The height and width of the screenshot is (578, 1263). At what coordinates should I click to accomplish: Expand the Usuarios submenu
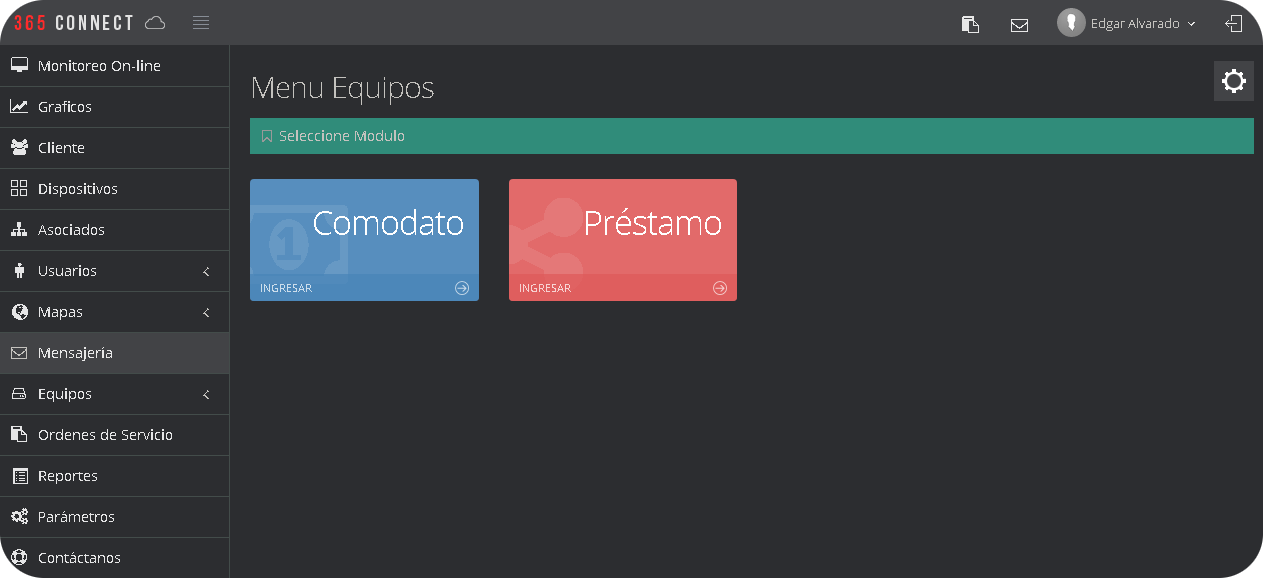pyautogui.click(x=115, y=270)
